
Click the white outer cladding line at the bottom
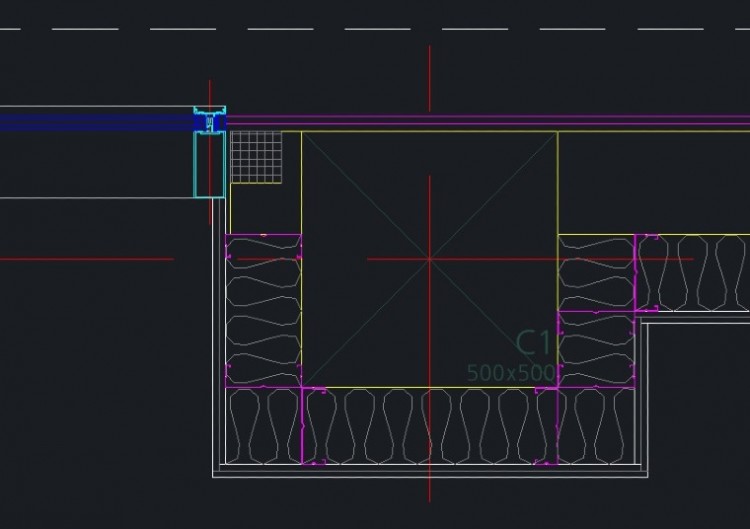coord(430,475)
